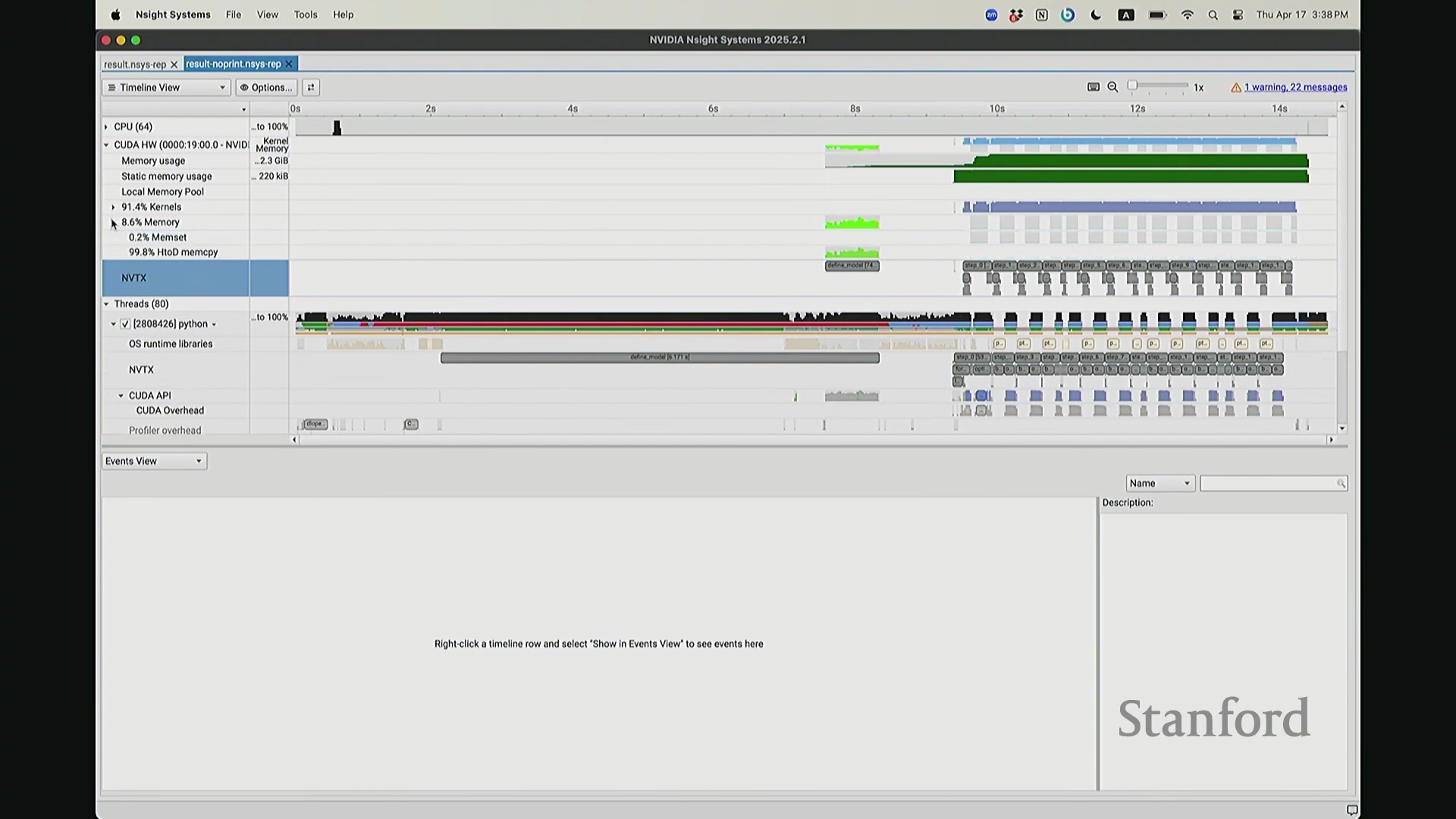The image size is (1456, 819).
Task: Open the Name filter dropdown
Action: click(x=1159, y=484)
